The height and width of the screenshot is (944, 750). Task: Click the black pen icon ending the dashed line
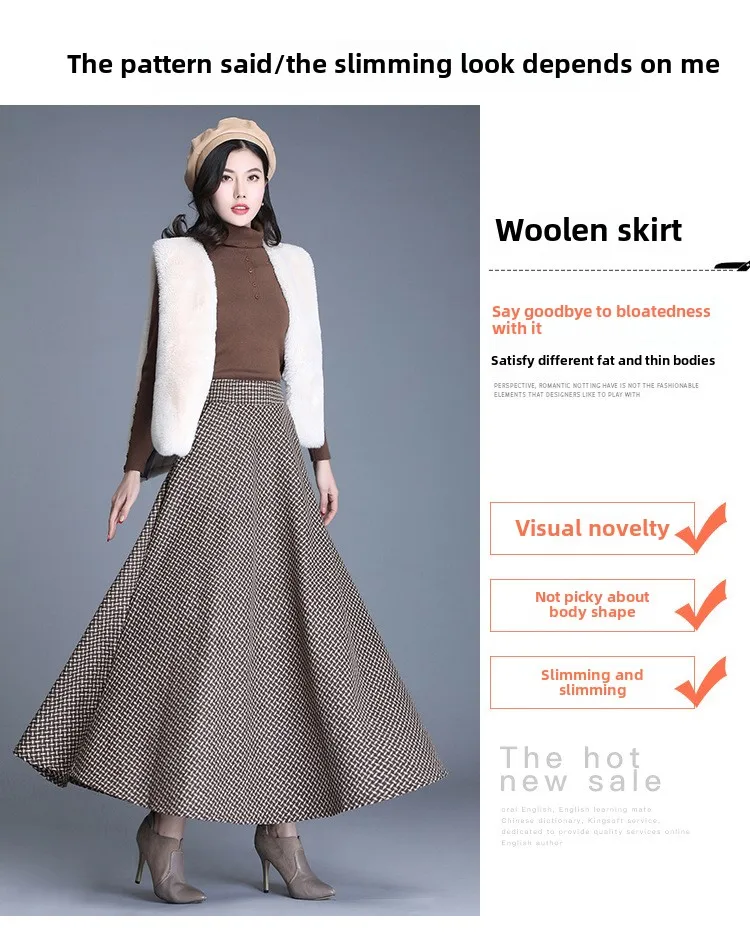[733, 266]
